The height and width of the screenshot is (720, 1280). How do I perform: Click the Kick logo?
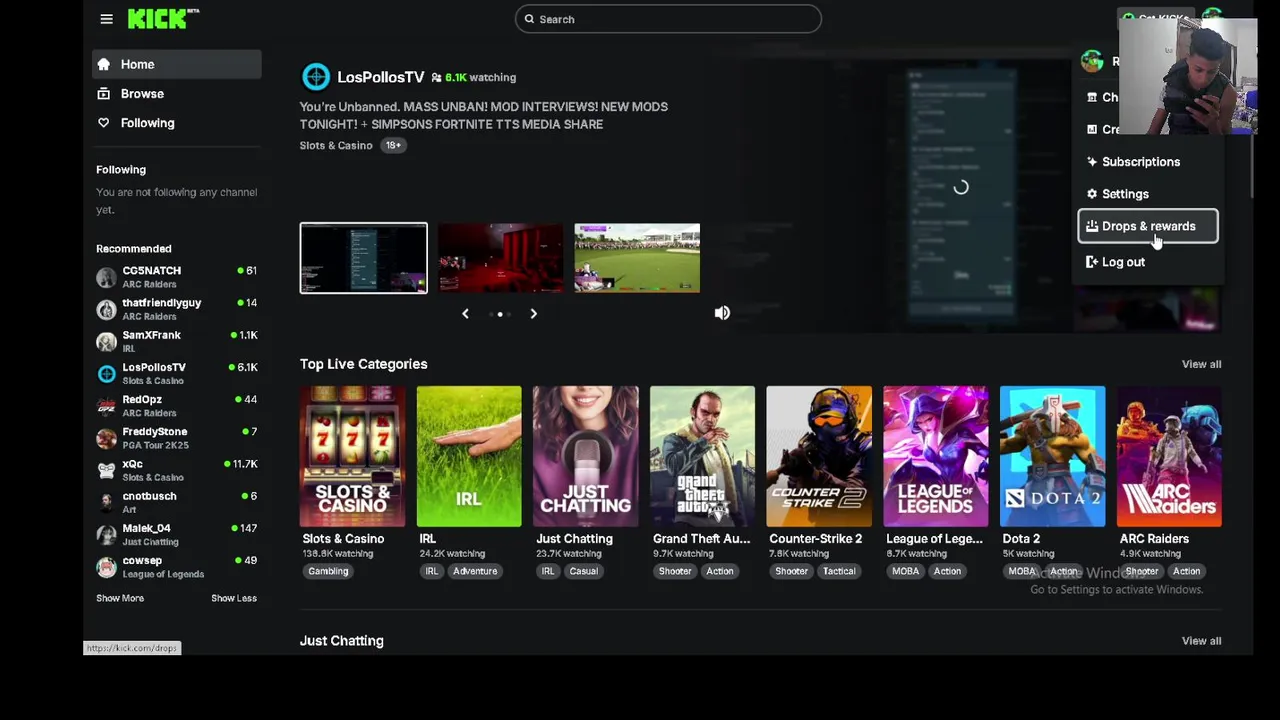pos(163,18)
